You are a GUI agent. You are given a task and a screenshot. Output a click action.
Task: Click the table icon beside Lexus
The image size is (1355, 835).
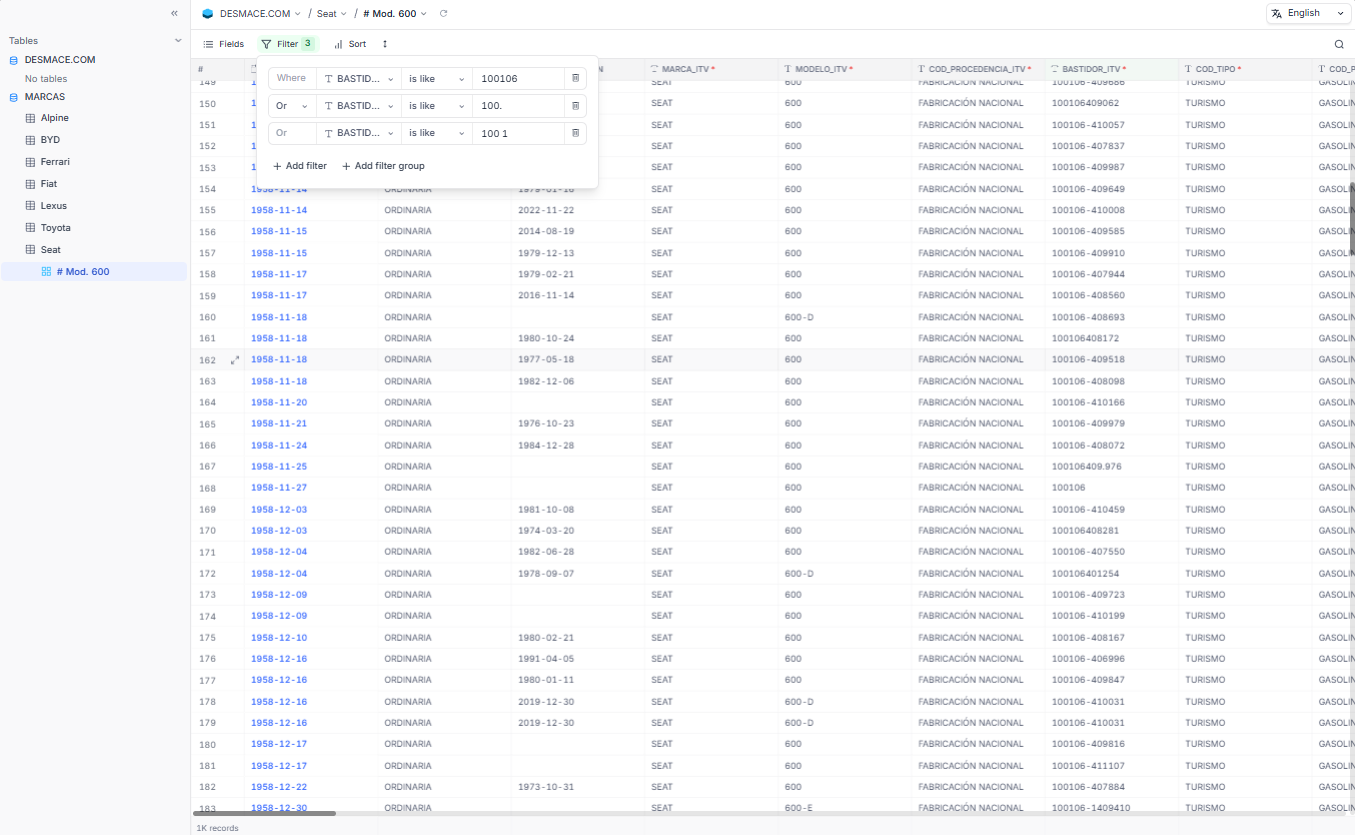[30, 206]
